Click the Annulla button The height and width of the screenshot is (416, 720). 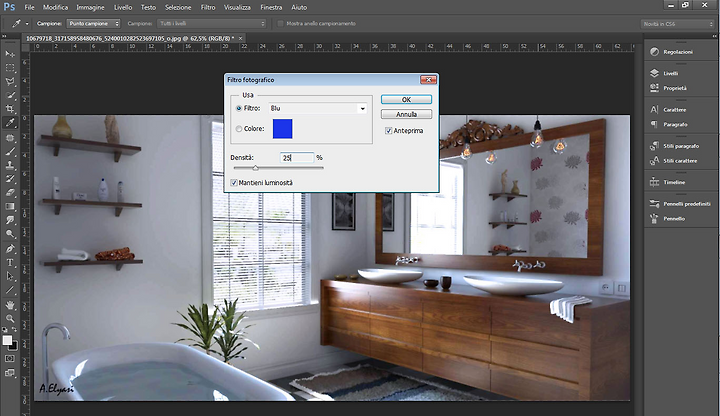pyautogui.click(x=406, y=114)
